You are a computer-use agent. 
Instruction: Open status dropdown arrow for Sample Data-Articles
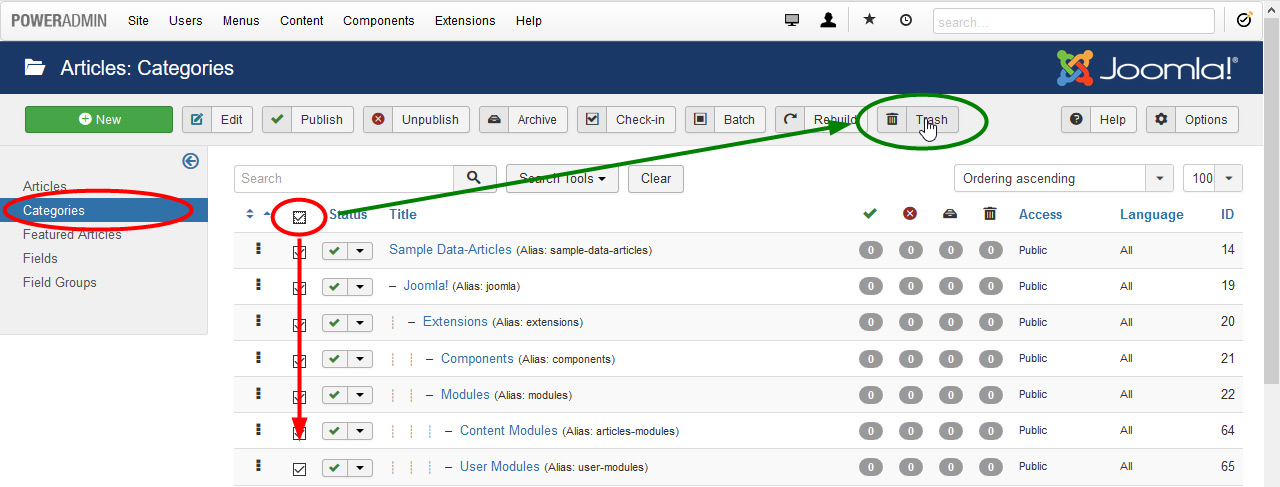[360, 251]
